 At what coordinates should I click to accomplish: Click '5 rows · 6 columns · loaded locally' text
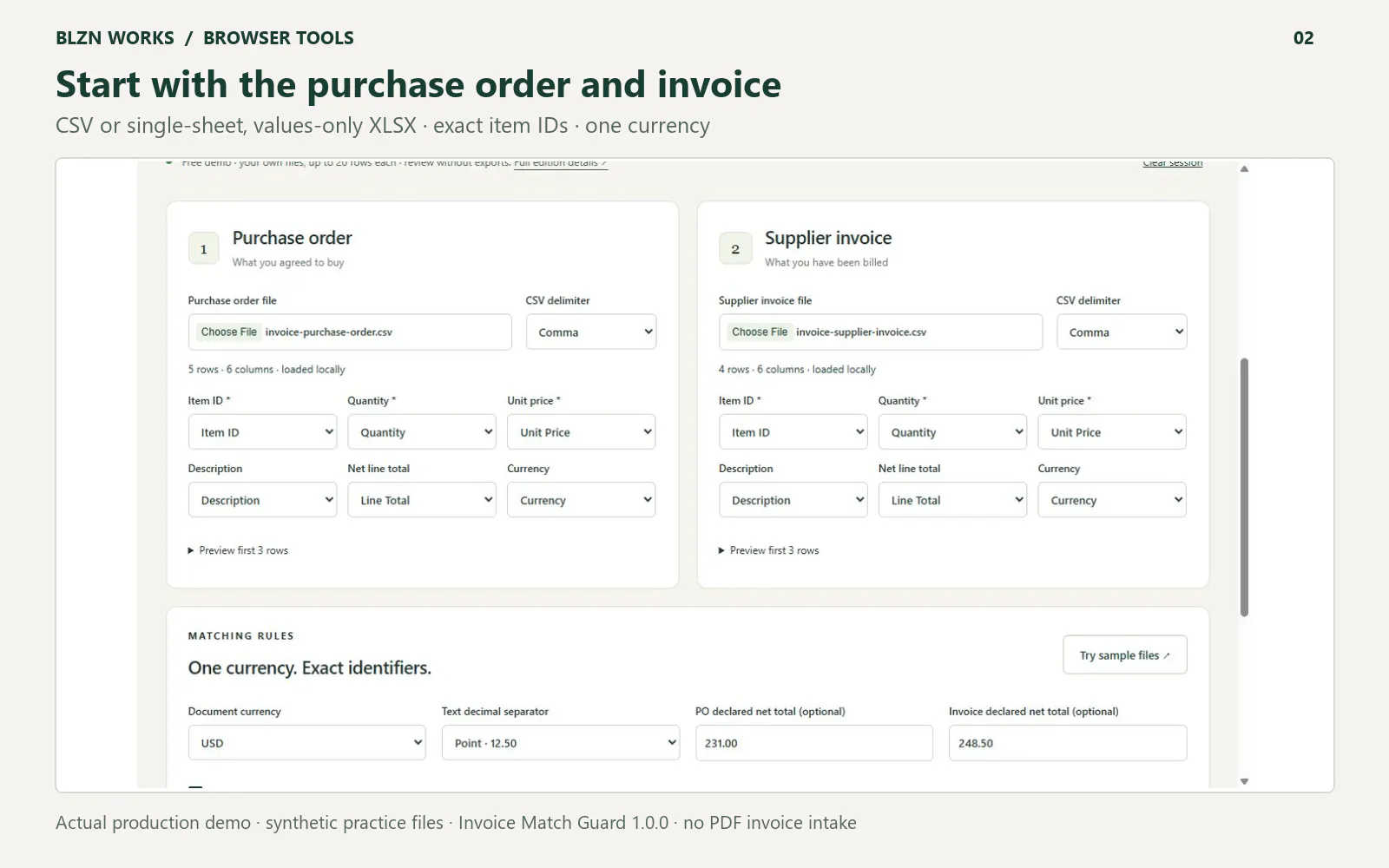267,369
